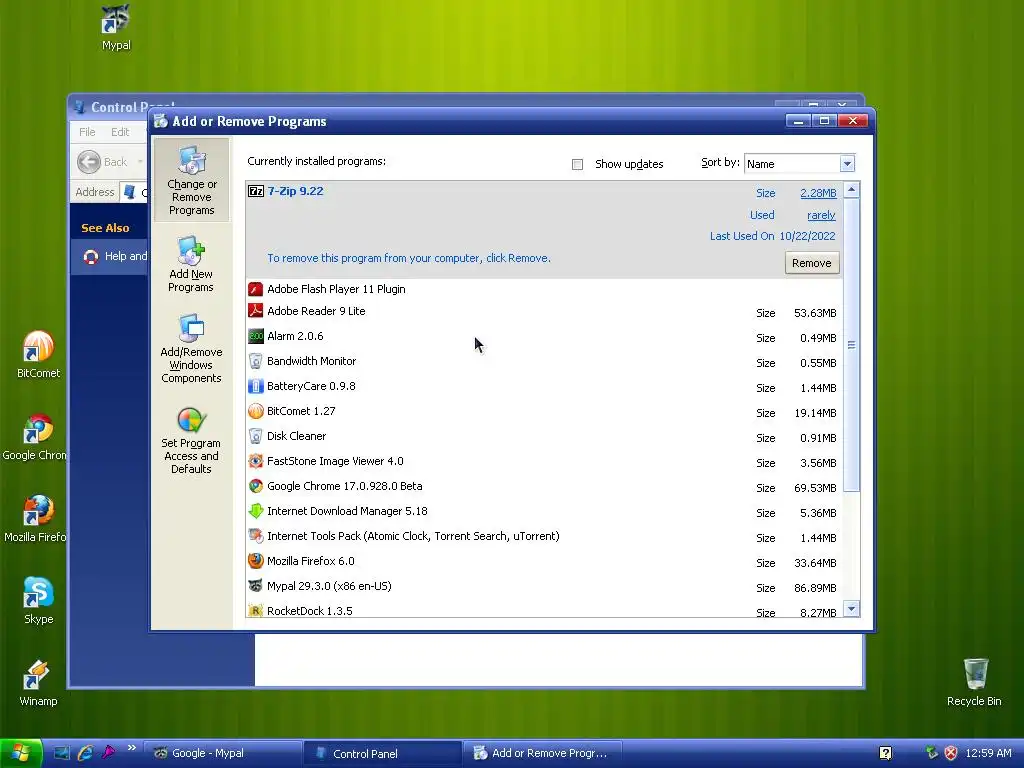Click the Google Chrome 17.0.928.0 Beta icon

256,486
